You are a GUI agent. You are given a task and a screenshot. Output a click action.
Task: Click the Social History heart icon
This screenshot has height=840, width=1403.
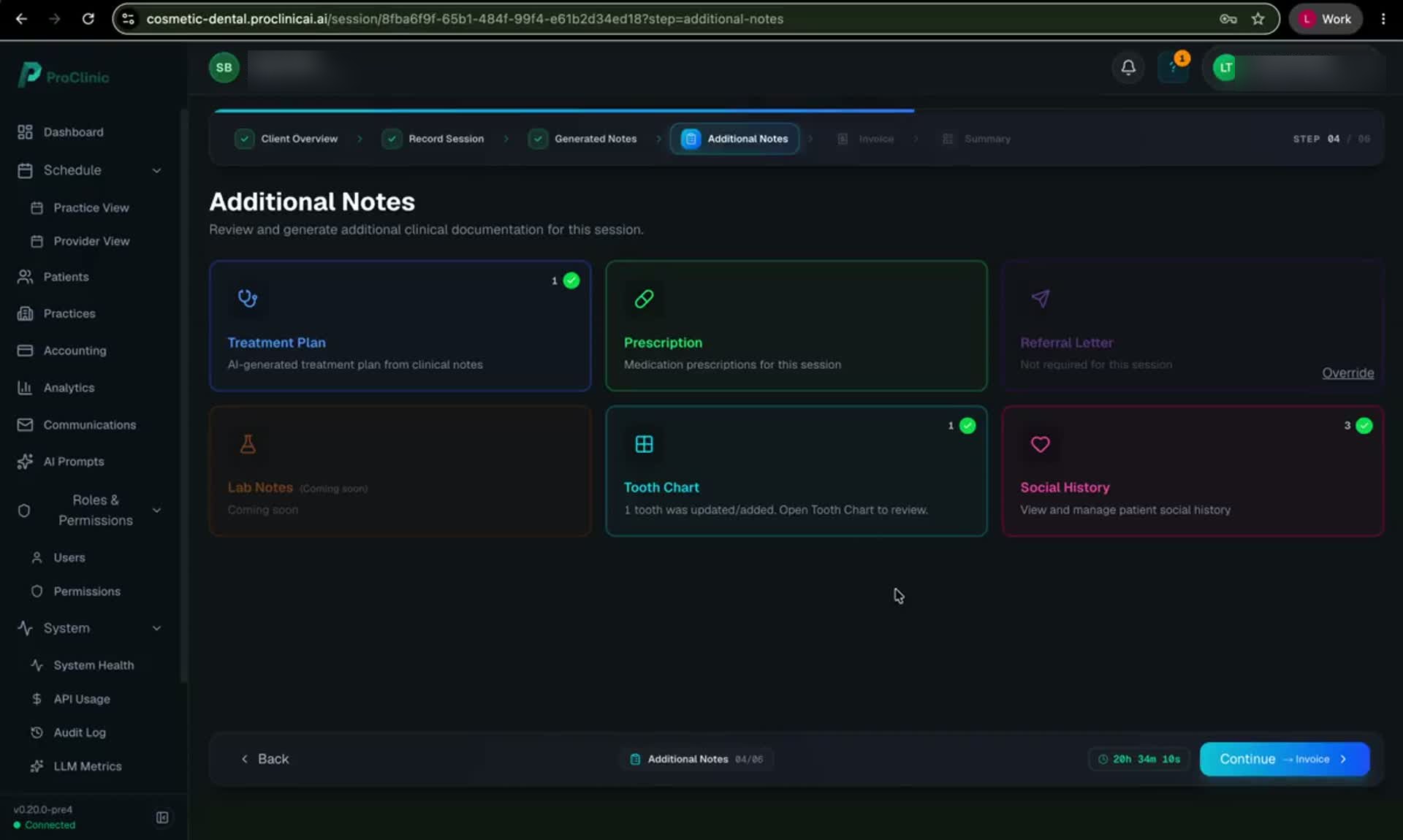(x=1041, y=444)
